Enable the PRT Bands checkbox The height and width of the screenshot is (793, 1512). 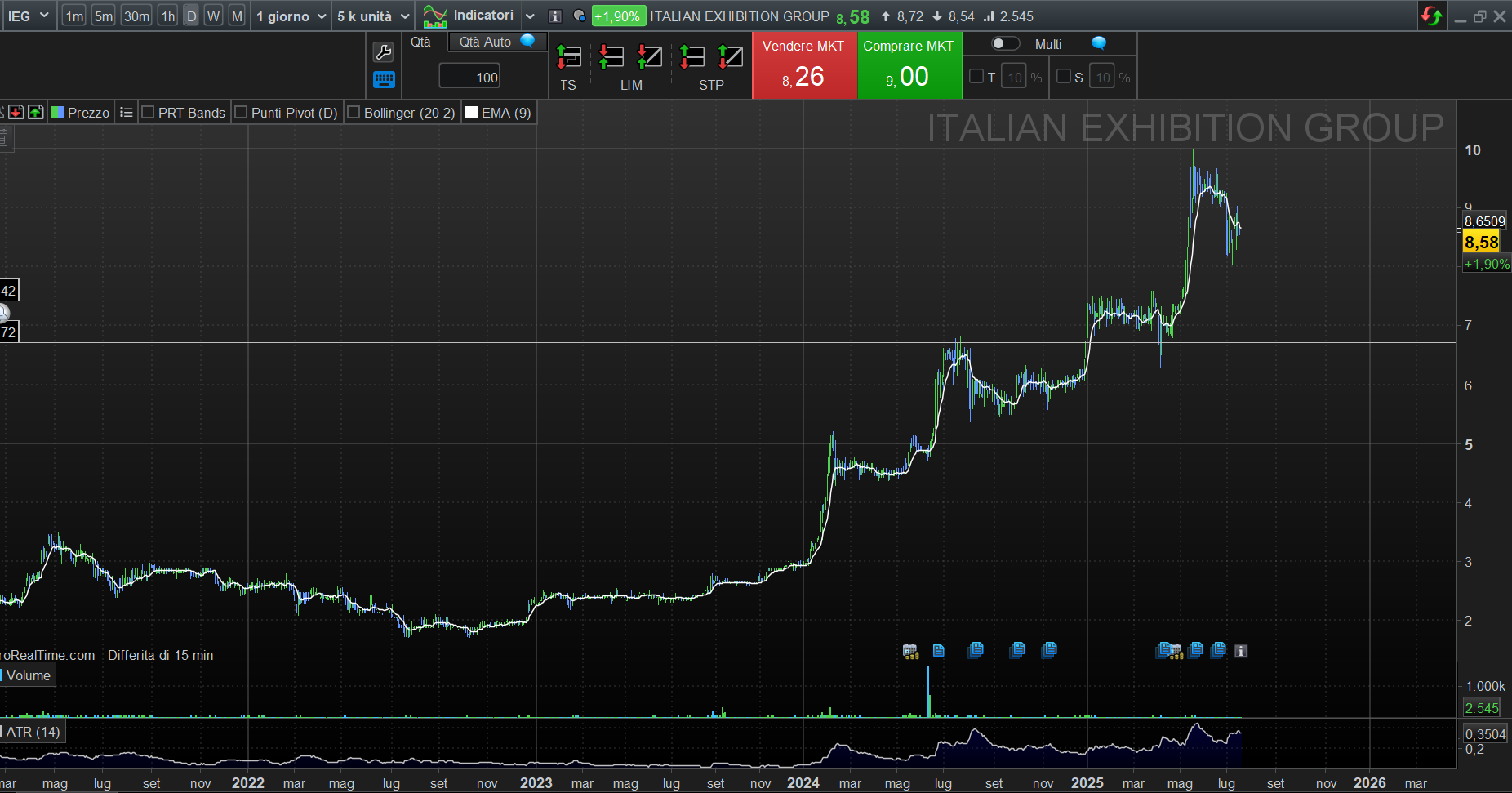pos(149,113)
